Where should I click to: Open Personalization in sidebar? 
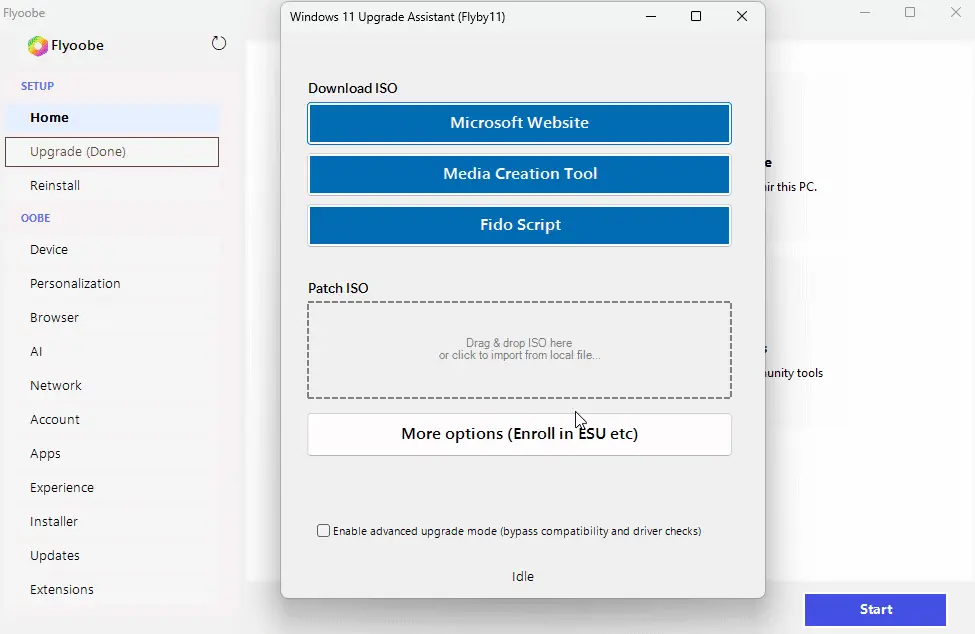(x=112, y=283)
